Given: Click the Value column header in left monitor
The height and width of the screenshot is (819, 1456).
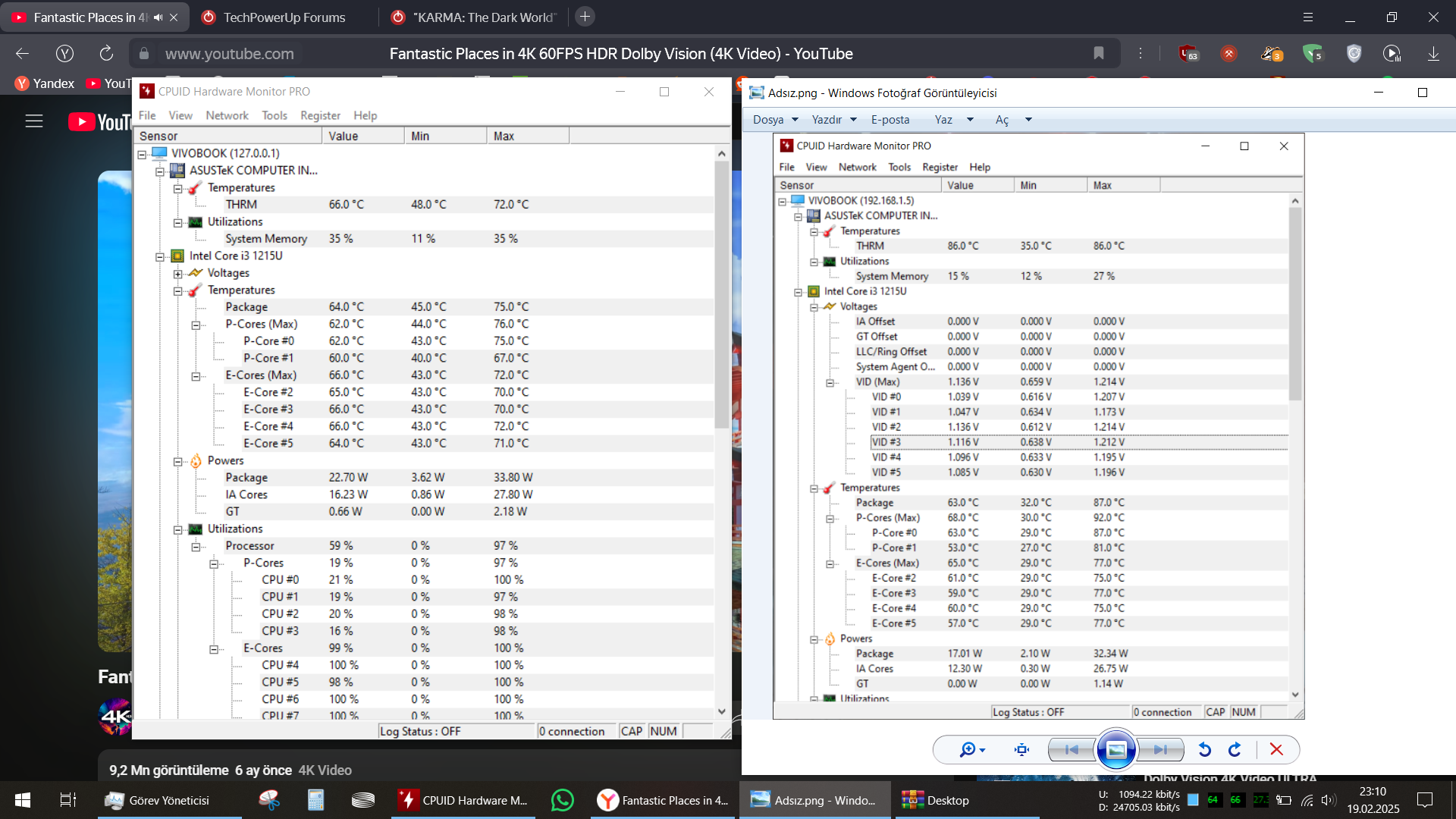Looking at the screenshot, I should [x=363, y=136].
